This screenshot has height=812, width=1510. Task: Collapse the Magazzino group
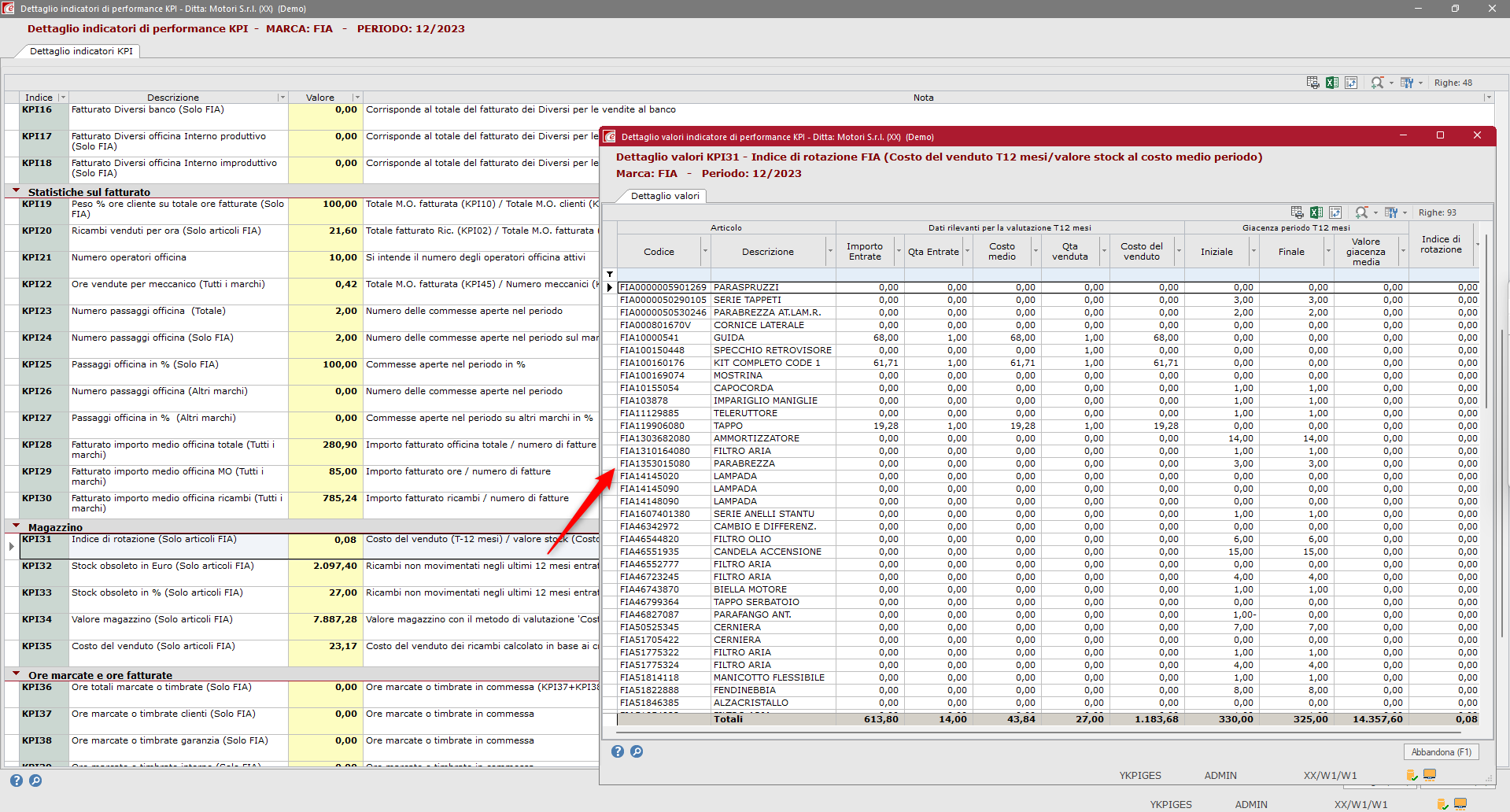pyautogui.click(x=16, y=526)
